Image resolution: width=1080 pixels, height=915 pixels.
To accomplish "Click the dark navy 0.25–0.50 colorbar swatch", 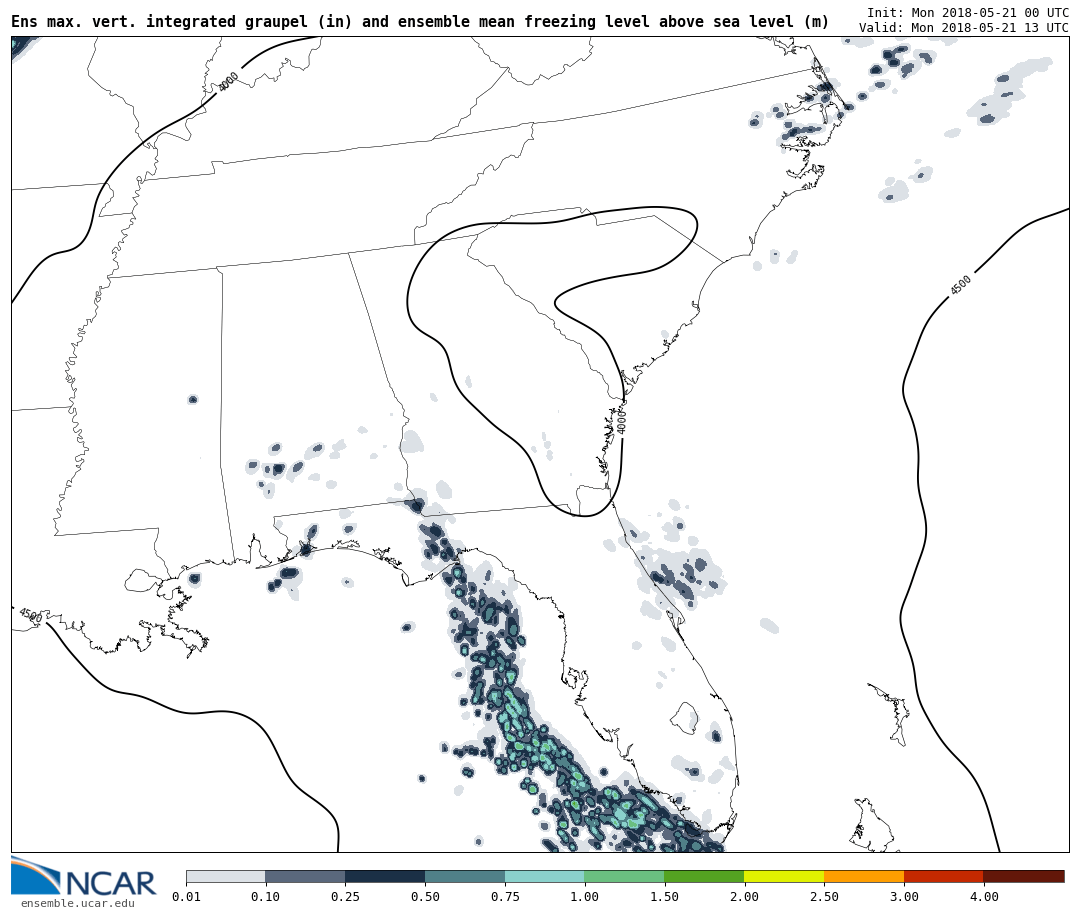I will (x=385, y=876).
